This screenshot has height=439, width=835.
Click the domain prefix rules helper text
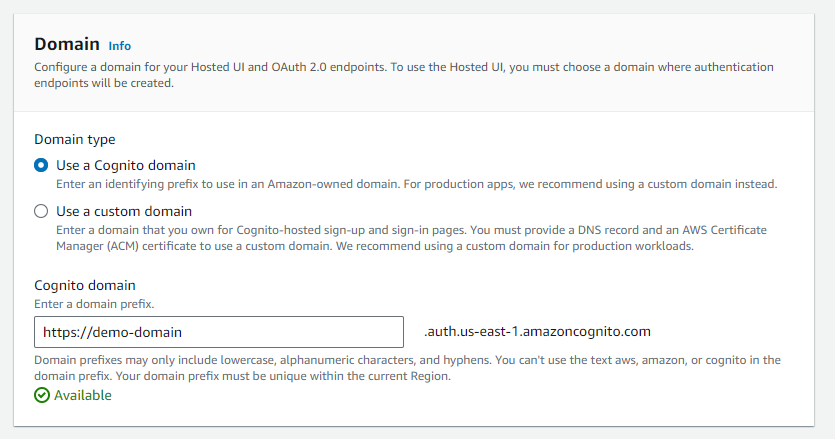(x=407, y=360)
